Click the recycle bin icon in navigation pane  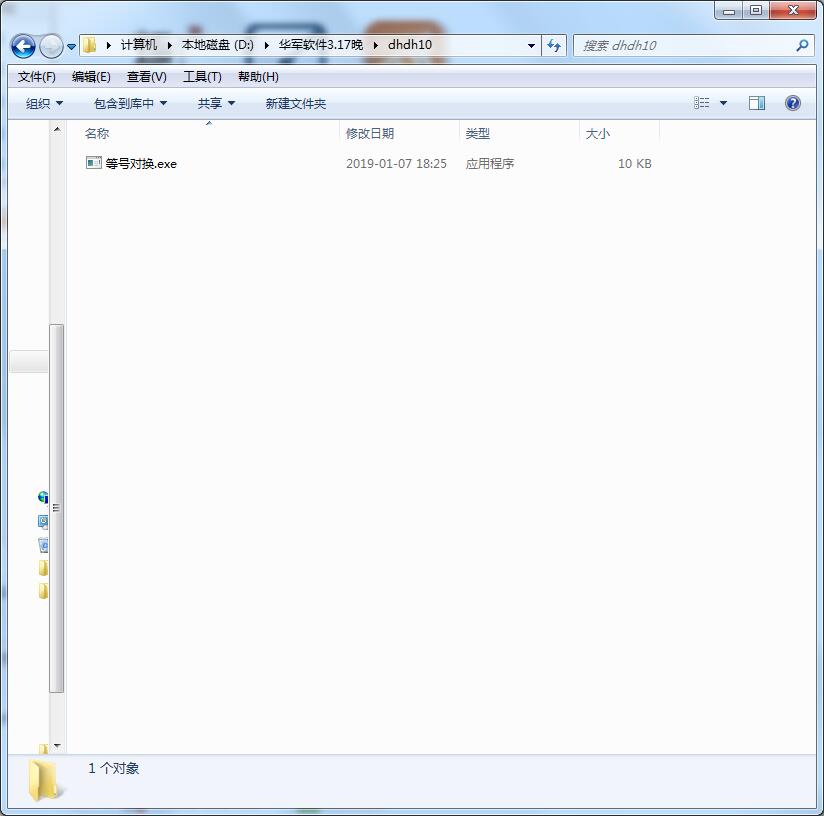43,545
